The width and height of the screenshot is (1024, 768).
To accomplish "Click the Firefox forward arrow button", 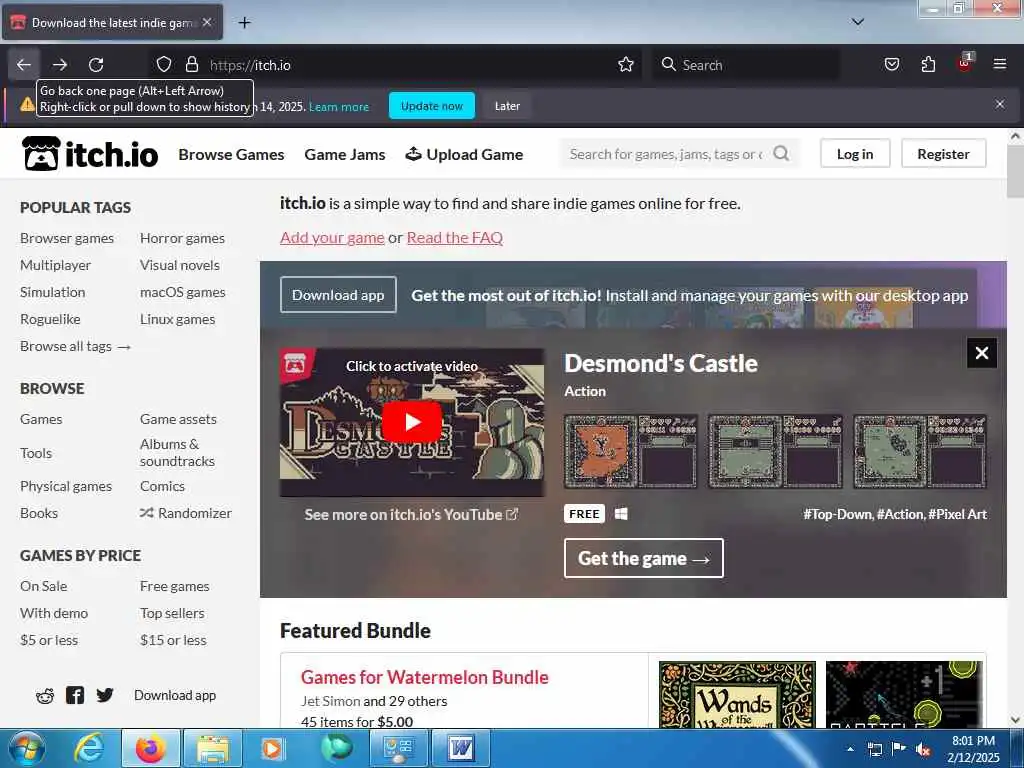I will [60, 65].
